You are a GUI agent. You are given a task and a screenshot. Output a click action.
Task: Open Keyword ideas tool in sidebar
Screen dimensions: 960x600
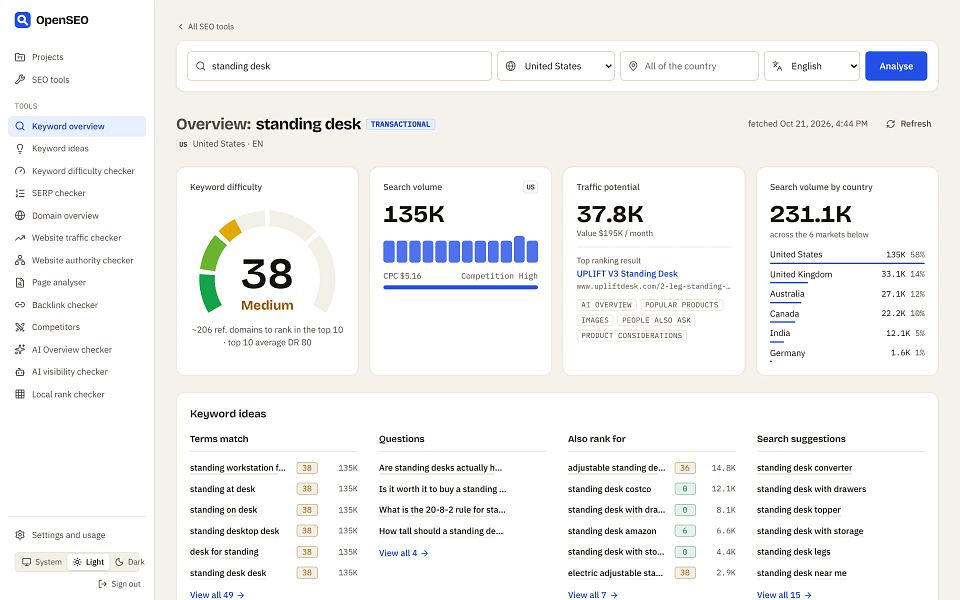pos(77,149)
